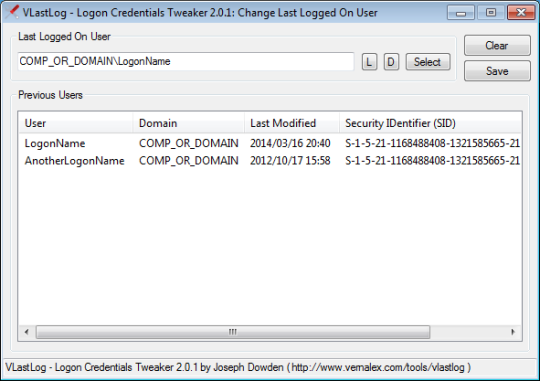Click the domain cell of AnotherLogonName row
The height and width of the screenshot is (381, 540).
[188, 161]
